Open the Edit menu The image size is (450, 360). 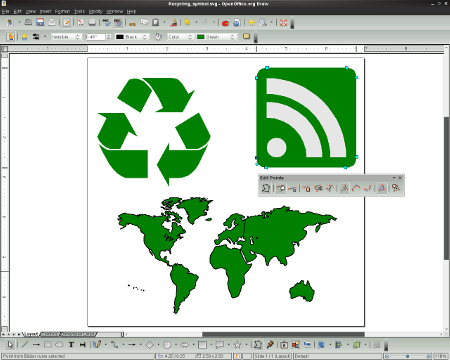pyautogui.click(x=17, y=11)
